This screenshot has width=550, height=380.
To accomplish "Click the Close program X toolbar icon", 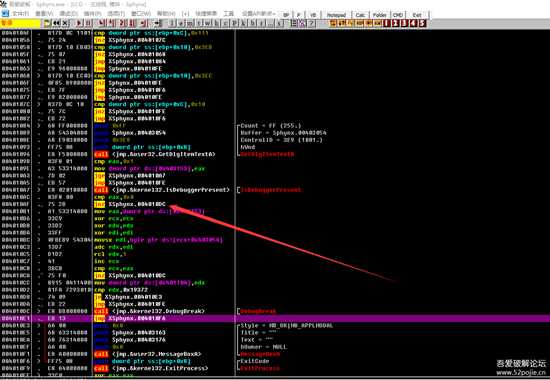I will pos(65,24).
